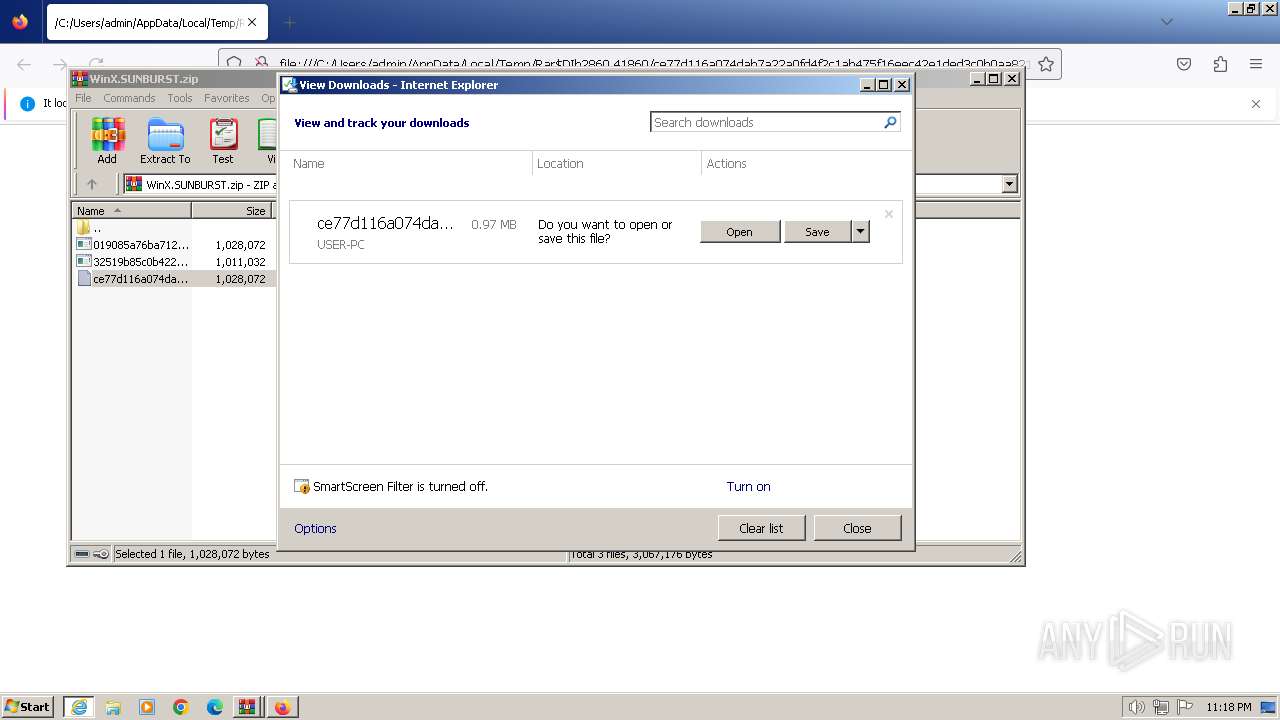Sort WinRAR list by Name column

tap(131, 211)
